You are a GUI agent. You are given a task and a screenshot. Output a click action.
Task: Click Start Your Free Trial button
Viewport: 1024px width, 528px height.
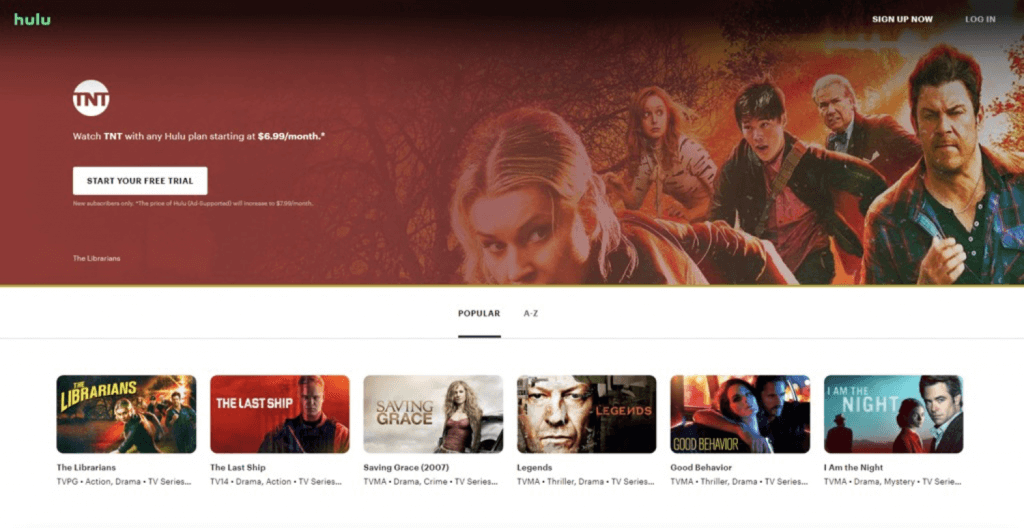tap(140, 180)
